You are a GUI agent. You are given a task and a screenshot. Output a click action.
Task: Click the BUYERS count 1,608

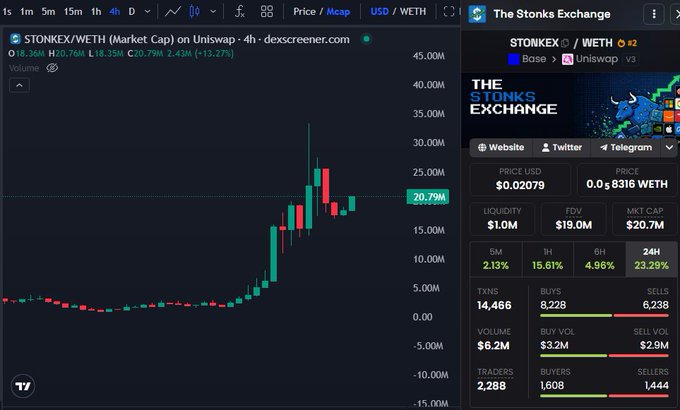coord(552,385)
